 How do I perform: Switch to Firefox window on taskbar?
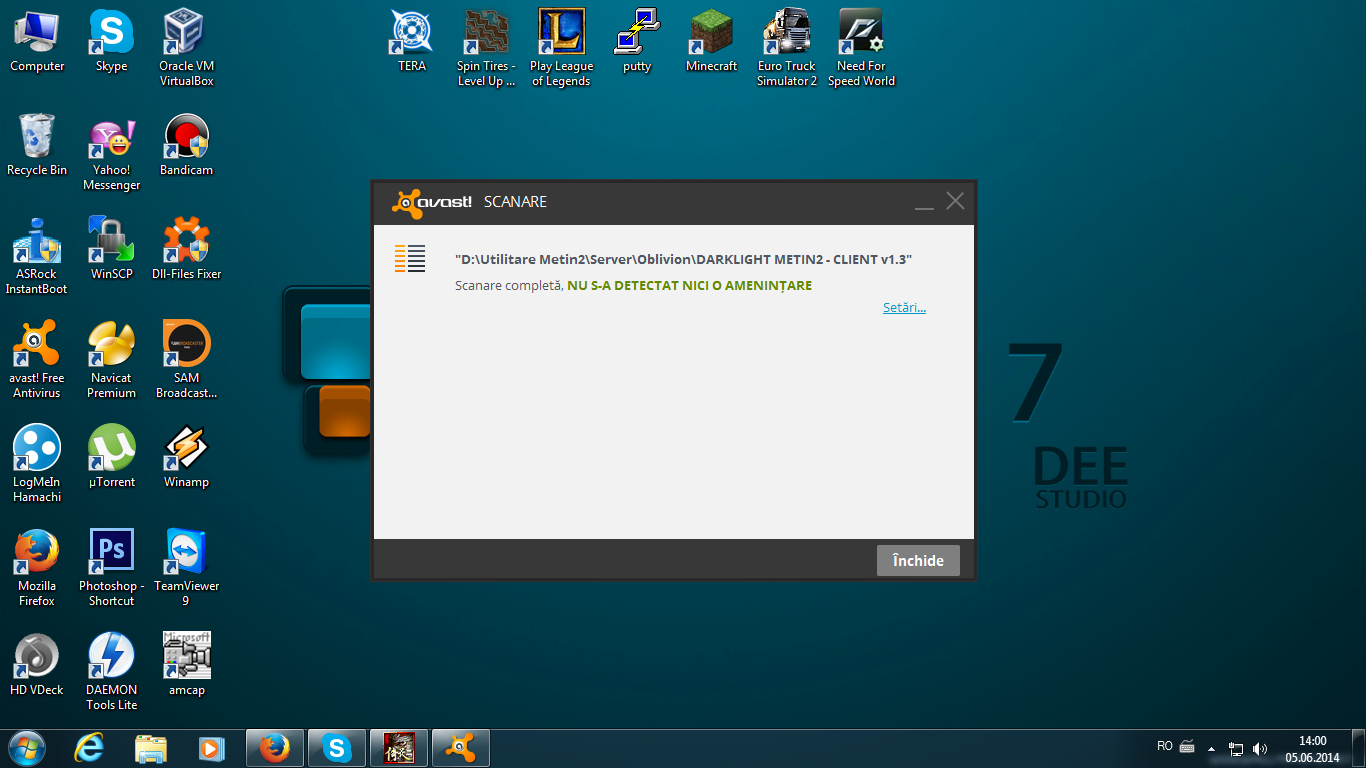point(274,747)
